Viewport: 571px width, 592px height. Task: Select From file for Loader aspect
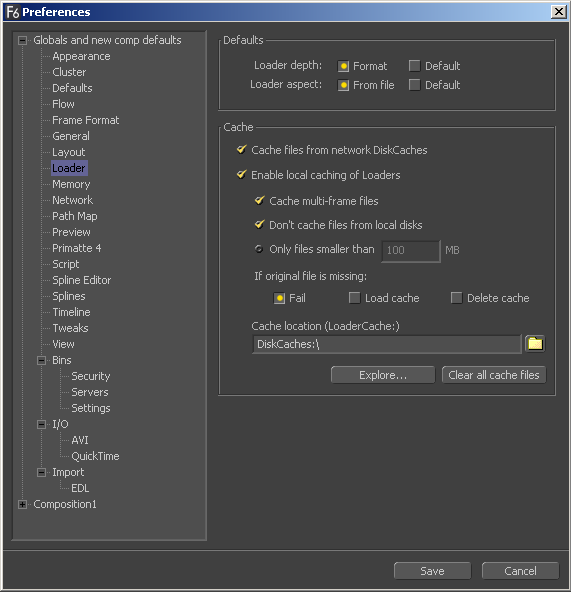point(343,85)
